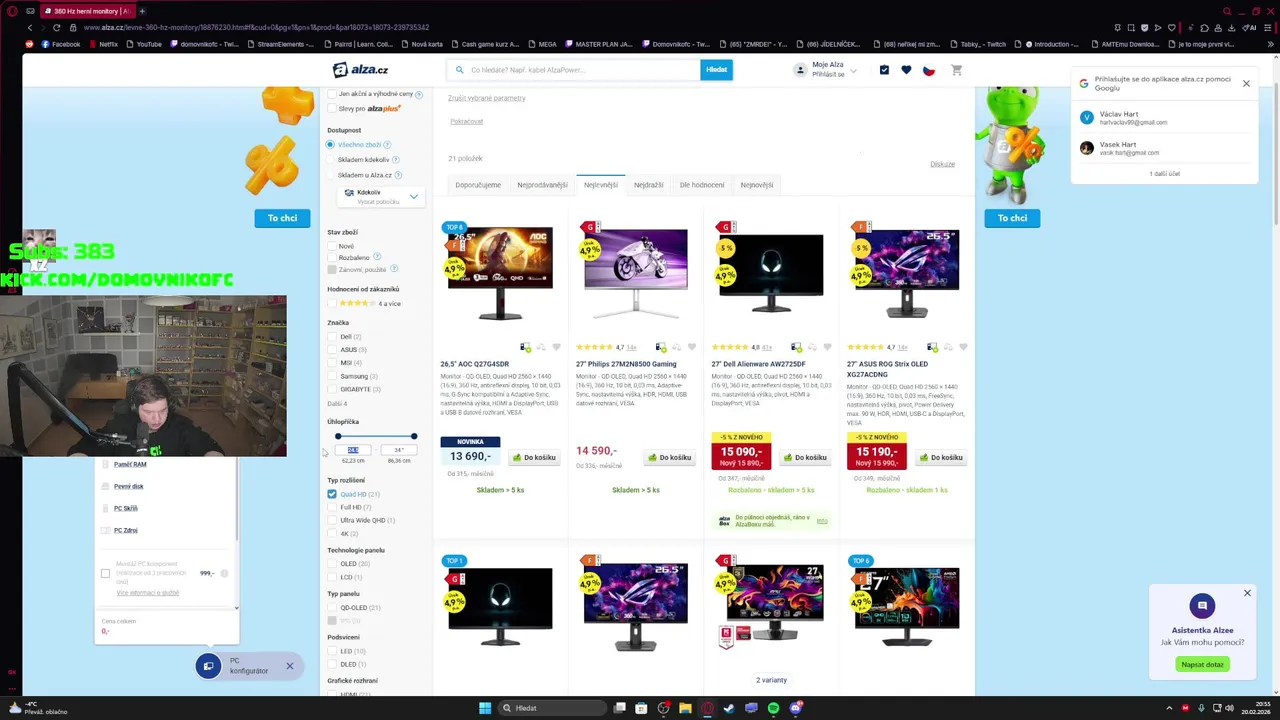The height and width of the screenshot is (720, 1280).
Task: Click the browser reload button
Action: point(58,28)
